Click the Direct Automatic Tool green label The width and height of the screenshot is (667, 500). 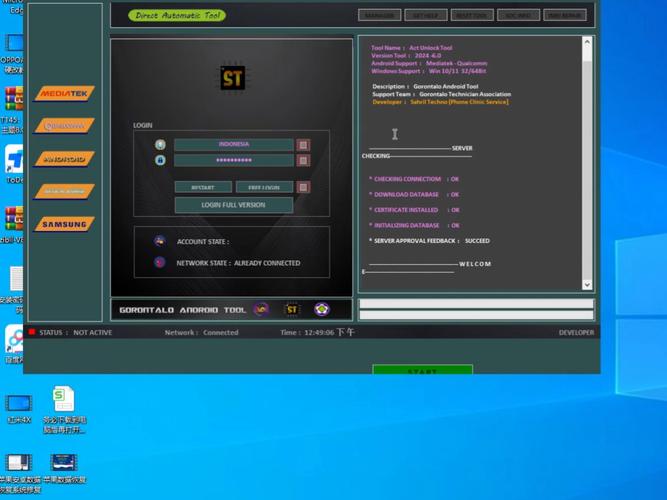[177, 15]
